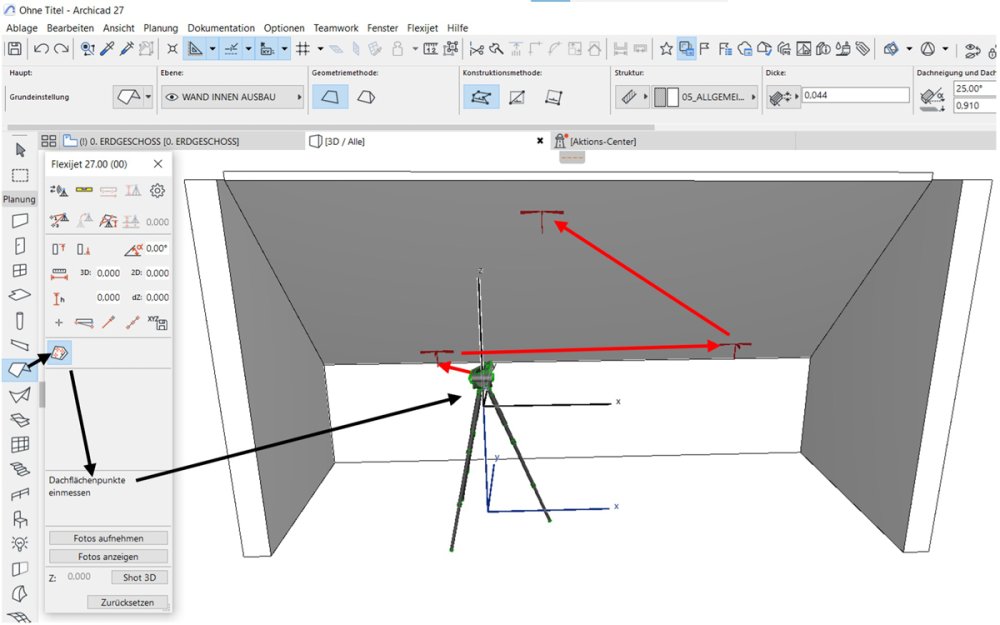
Task: Select the Arrow tool in the toolbox
Action: pos(19,150)
